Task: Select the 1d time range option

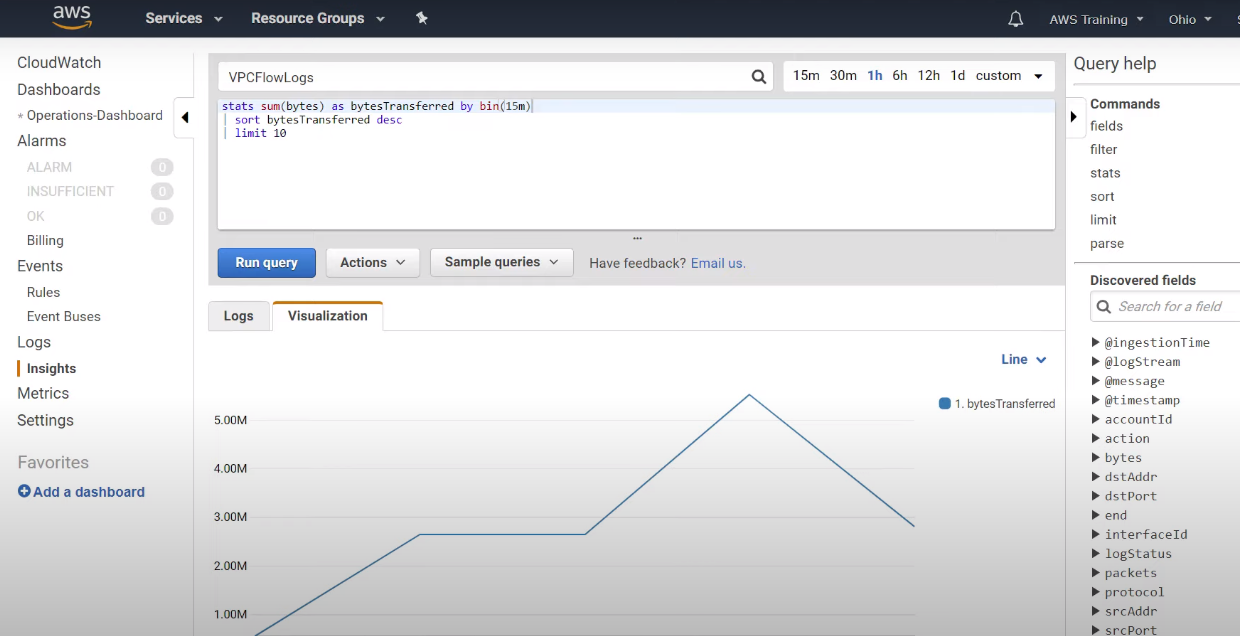Action: click(957, 75)
